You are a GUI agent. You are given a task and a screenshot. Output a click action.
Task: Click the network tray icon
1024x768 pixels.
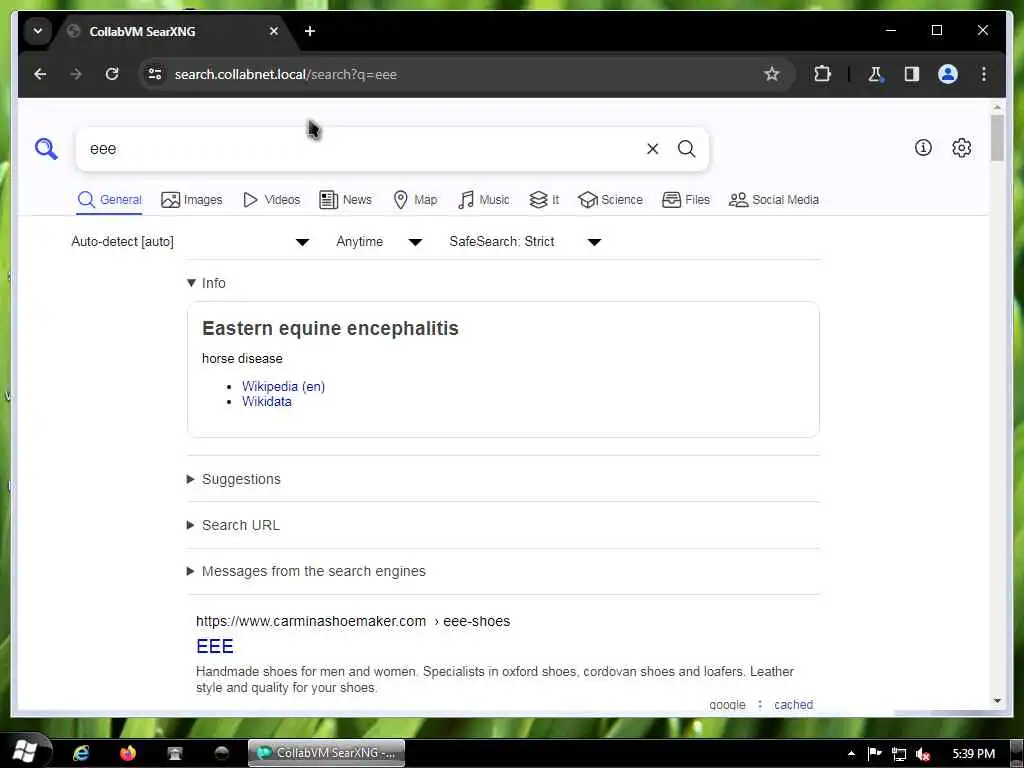point(899,754)
